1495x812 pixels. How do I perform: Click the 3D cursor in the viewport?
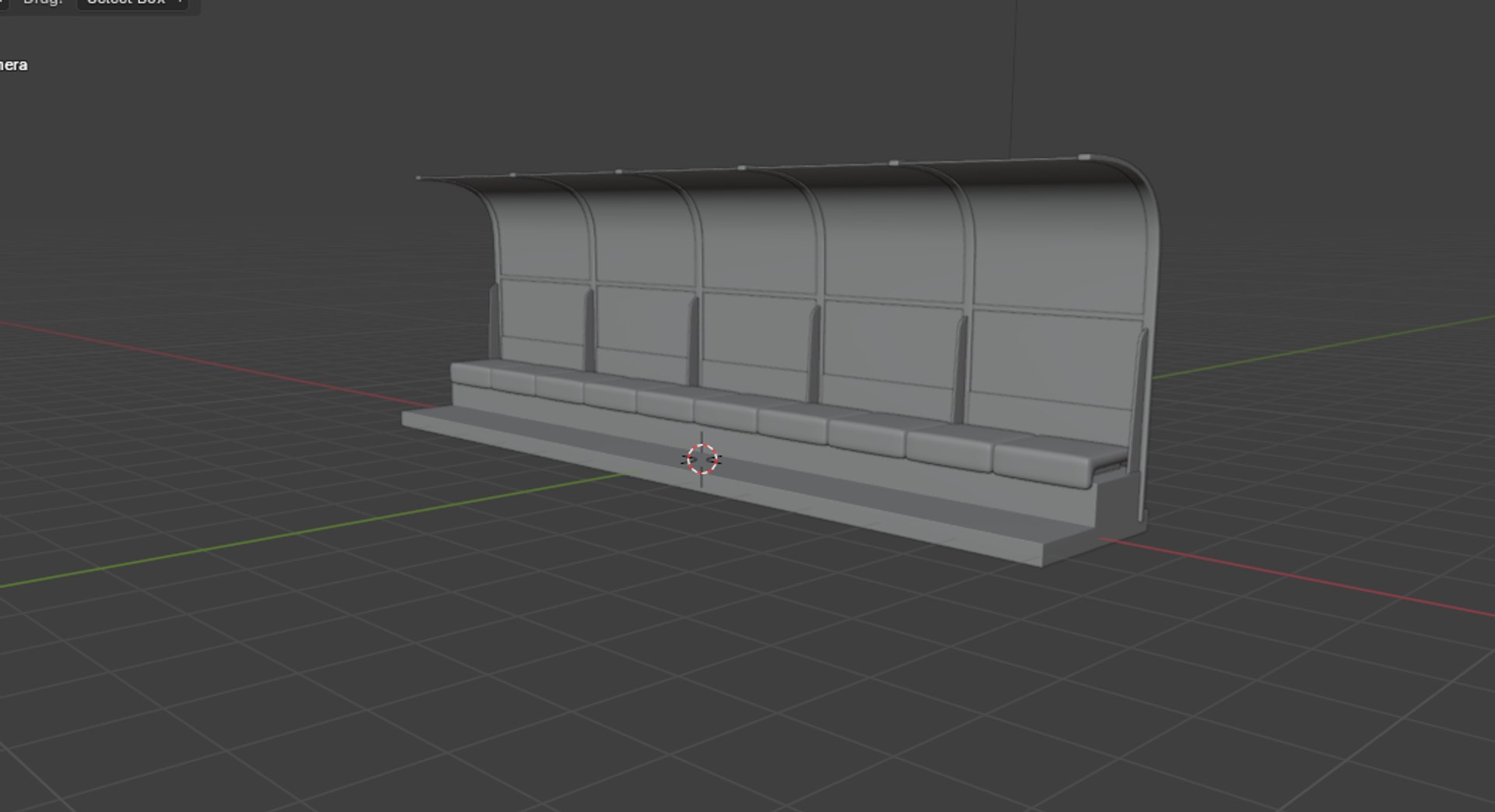[x=702, y=459]
